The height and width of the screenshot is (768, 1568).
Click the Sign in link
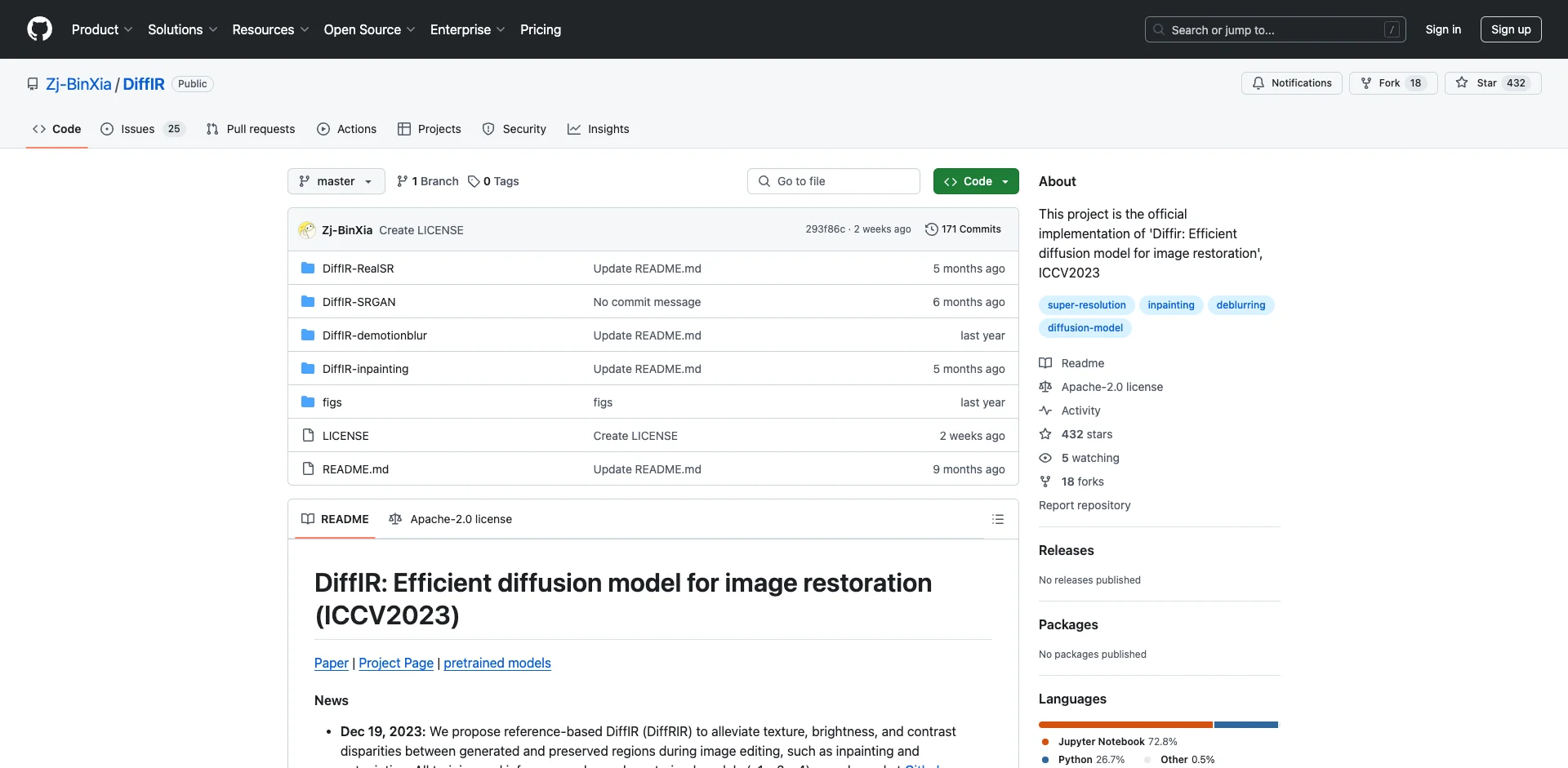click(1443, 29)
